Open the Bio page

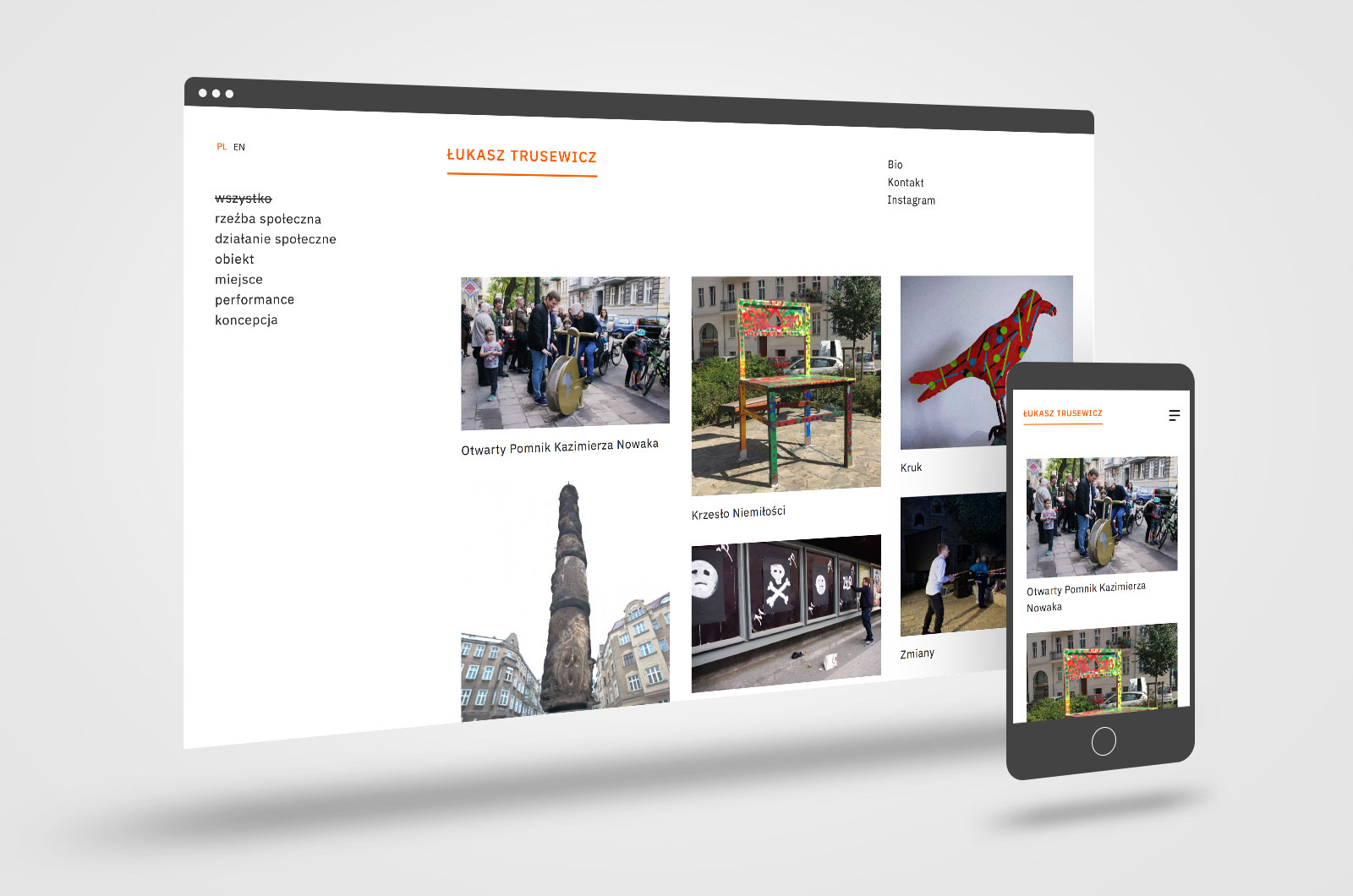[895, 165]
